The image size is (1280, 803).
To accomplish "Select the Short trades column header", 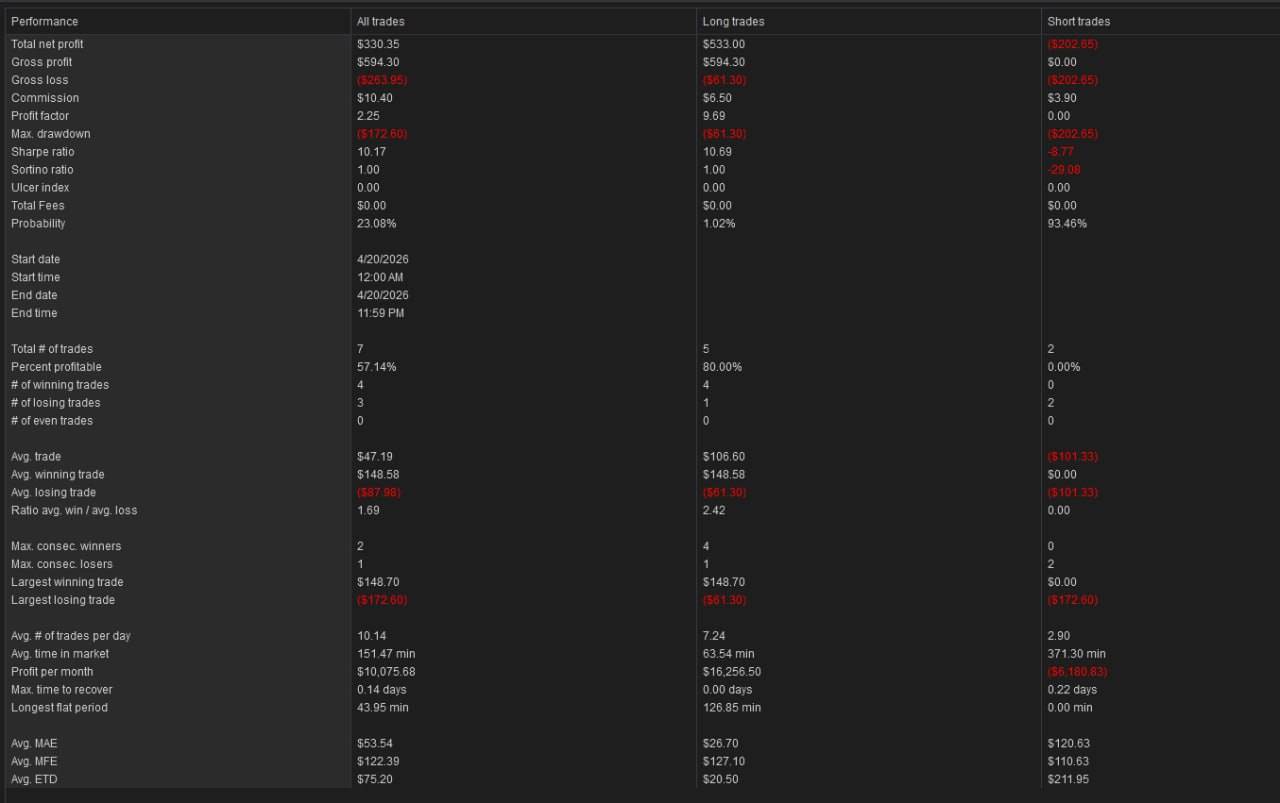I will tap(1078, 21).
